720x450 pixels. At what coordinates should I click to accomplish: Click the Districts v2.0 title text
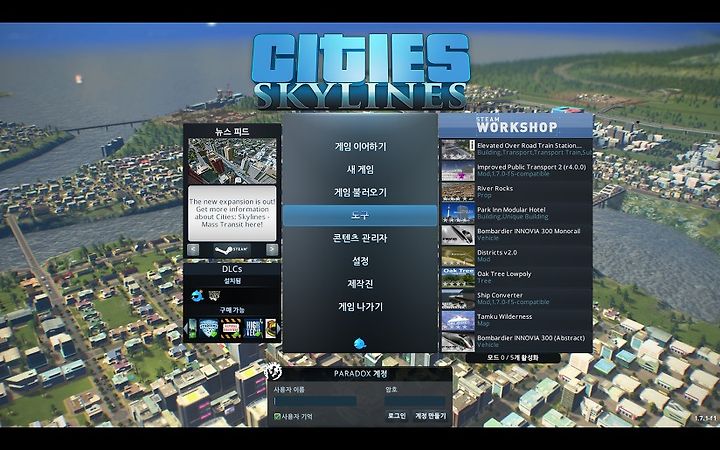click(x=497, y=253)
